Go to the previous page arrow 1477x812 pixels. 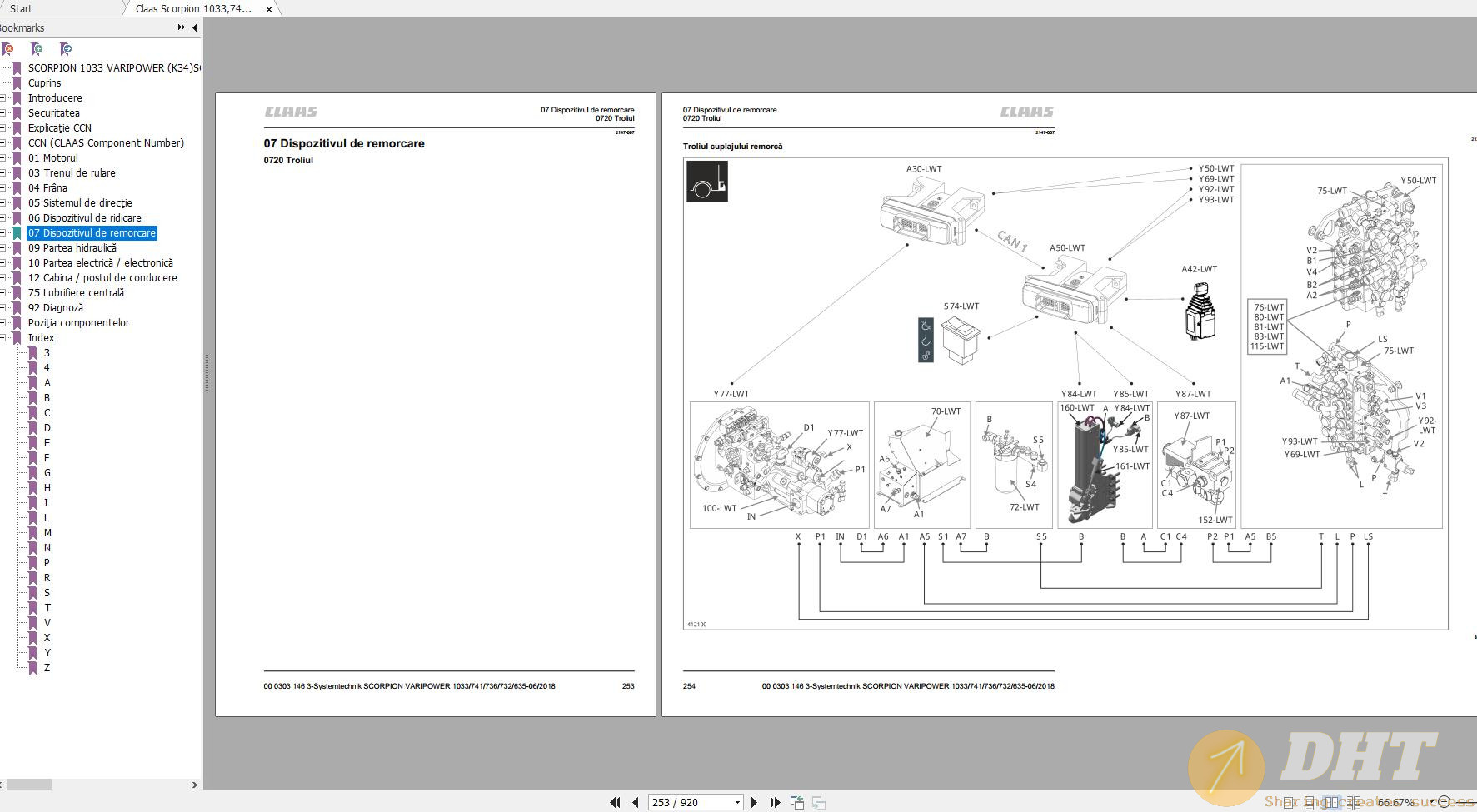(636, 802)
